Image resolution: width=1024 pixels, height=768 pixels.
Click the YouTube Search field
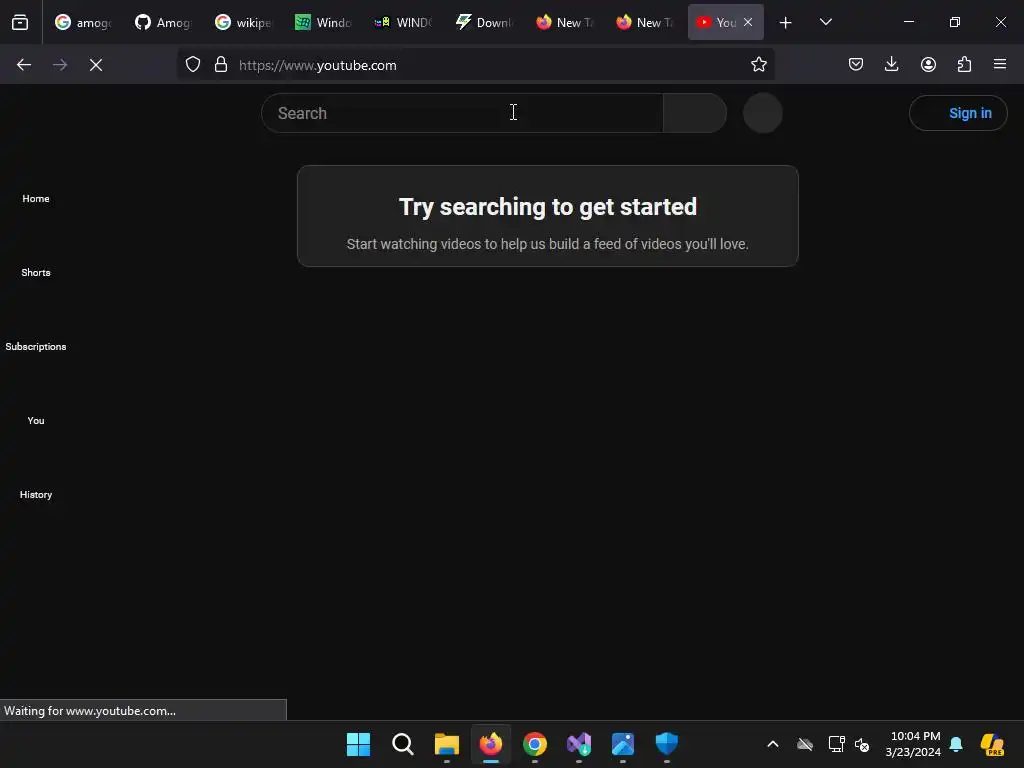[462, 113]
